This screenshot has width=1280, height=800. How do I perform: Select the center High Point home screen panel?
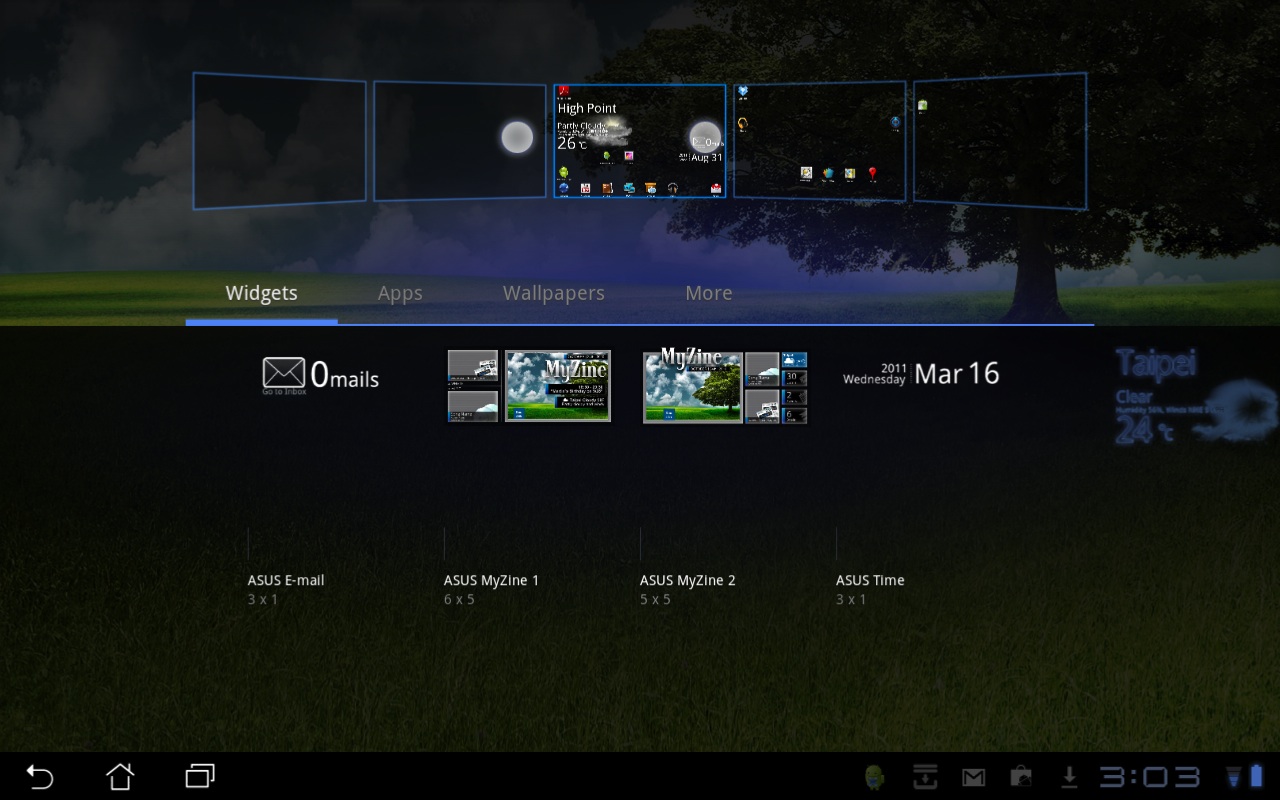tap(639, 141)
